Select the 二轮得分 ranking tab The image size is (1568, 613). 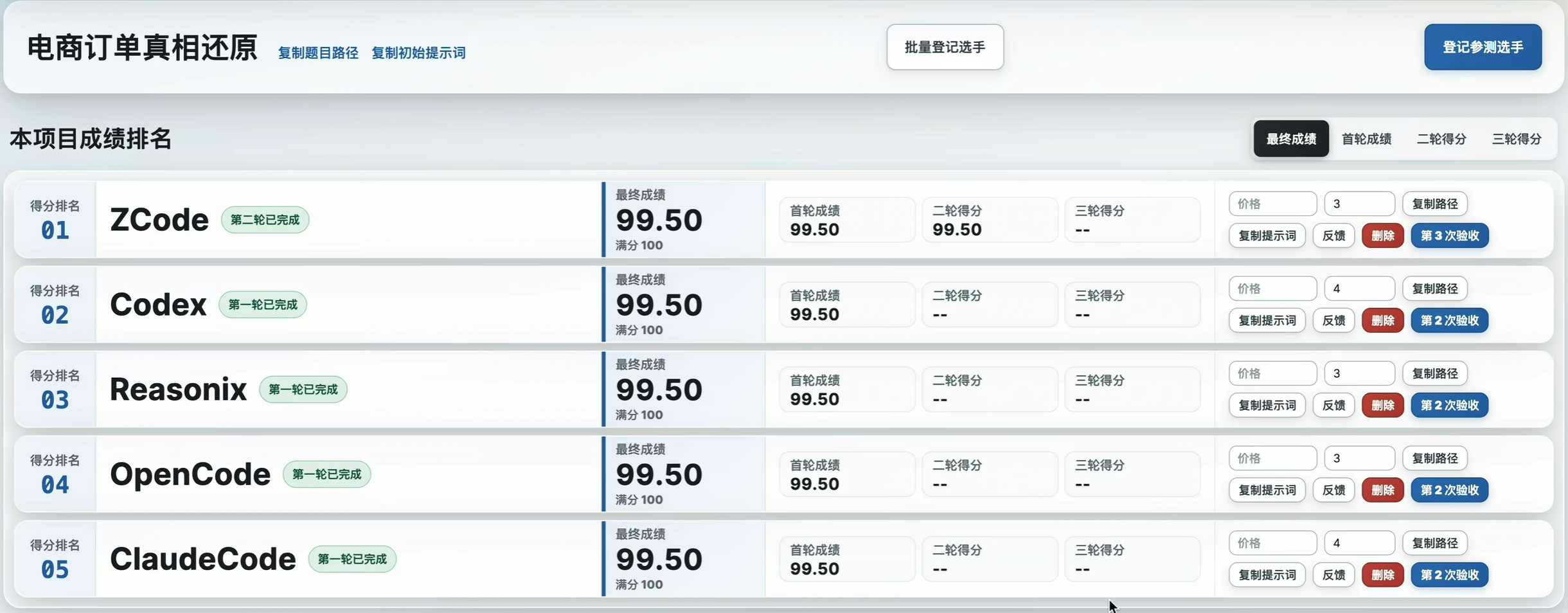coord(1441,139)
